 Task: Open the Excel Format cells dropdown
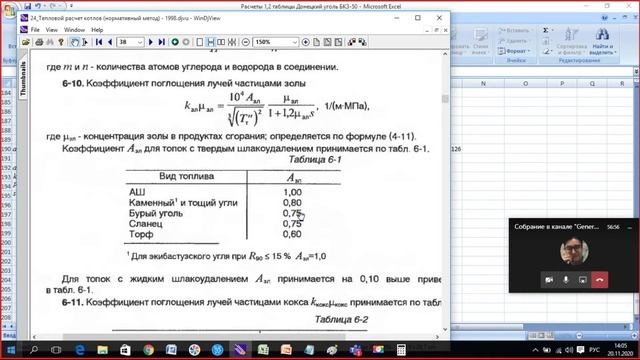(x=514, y=51)
